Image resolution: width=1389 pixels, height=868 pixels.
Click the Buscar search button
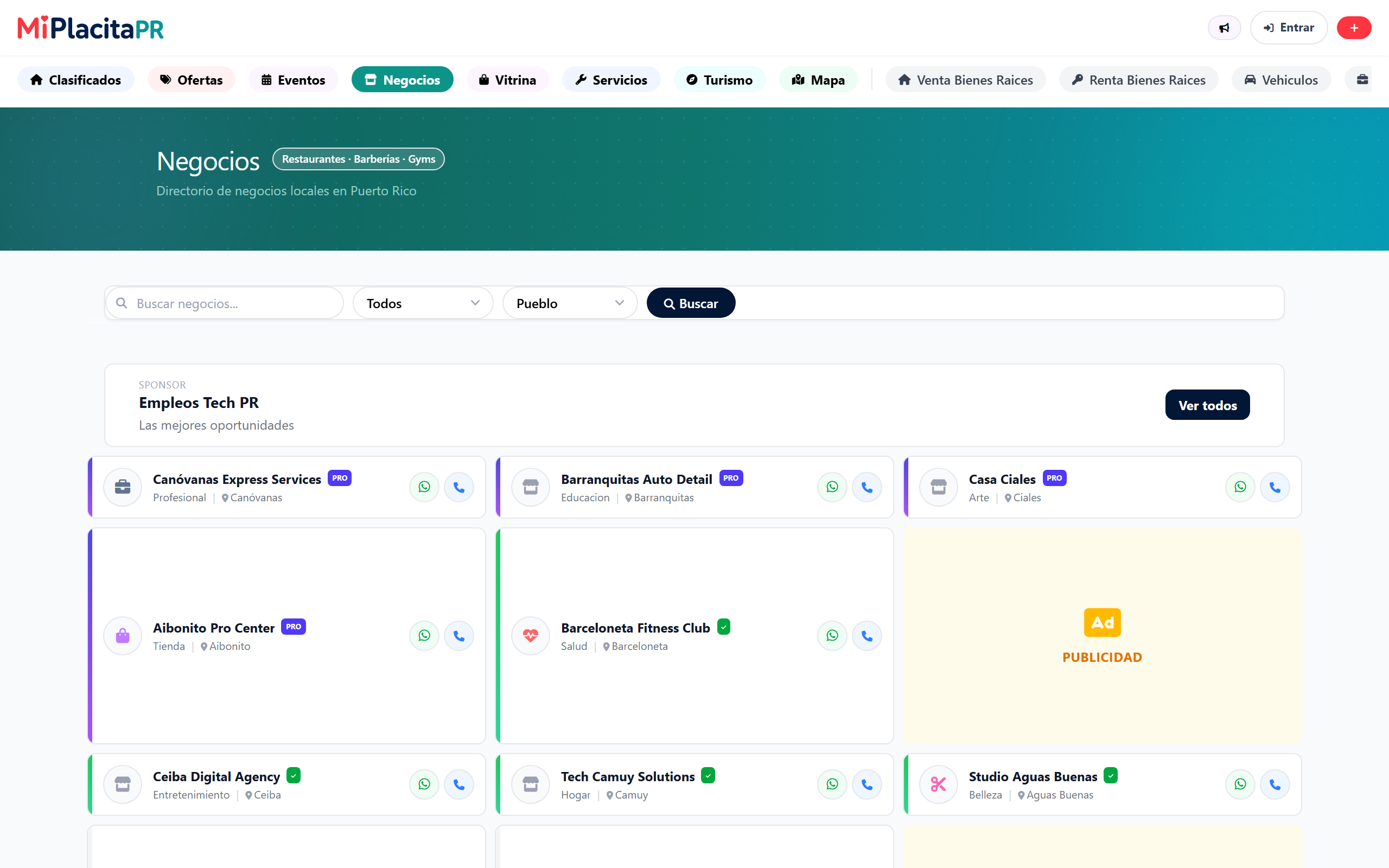coord(691,303)
